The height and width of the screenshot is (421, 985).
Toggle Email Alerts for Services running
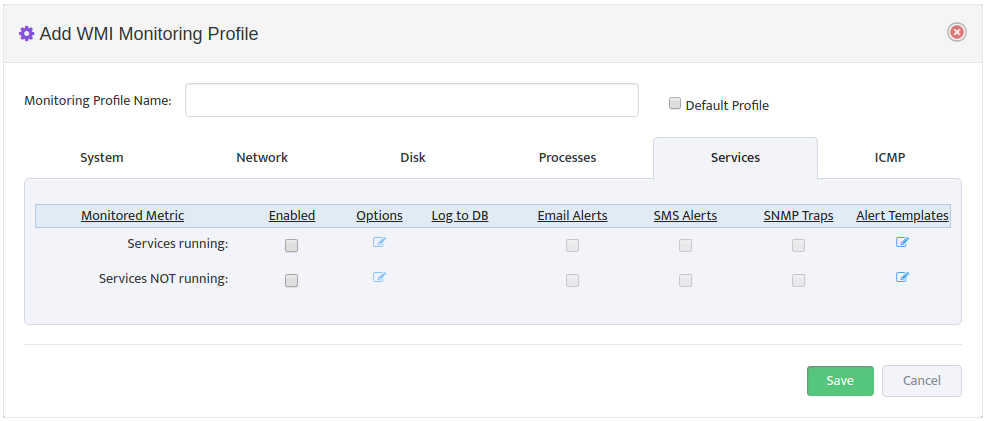pyautogui.click(x=572, y=246)
